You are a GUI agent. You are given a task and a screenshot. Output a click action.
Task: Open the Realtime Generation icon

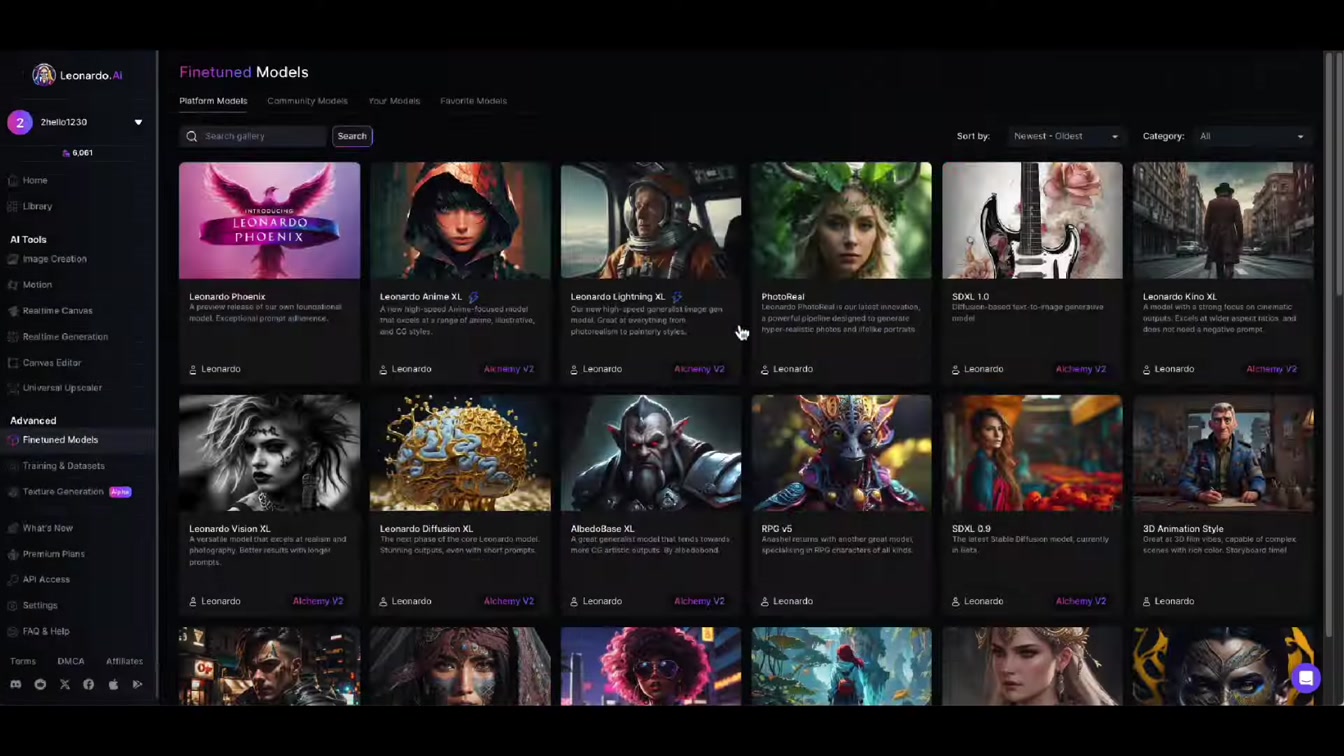coord(13,337)
